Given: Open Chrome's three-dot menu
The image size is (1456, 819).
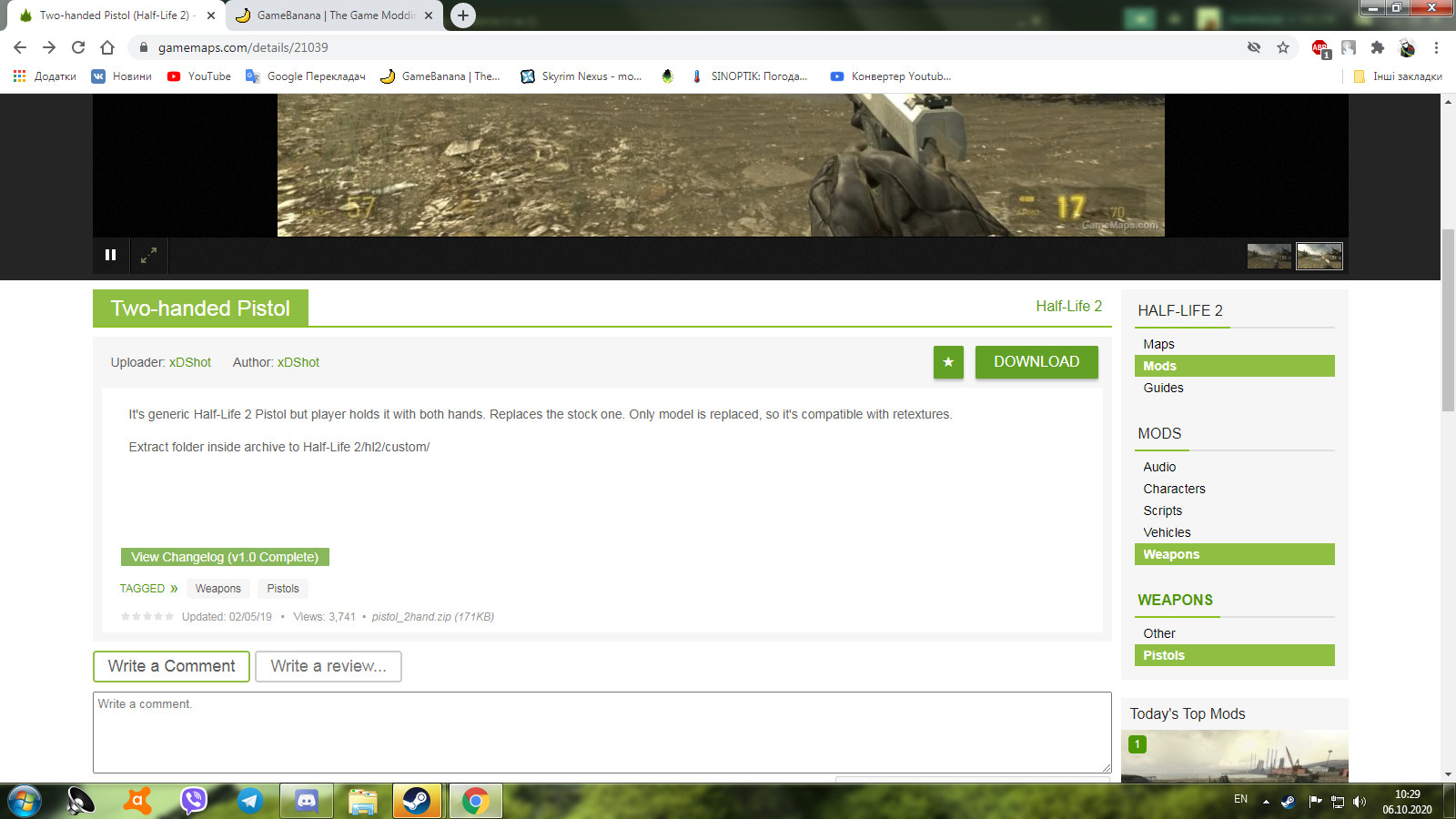Looking at the screenshot, I should pyautogui.click(x=1436, y=47).
